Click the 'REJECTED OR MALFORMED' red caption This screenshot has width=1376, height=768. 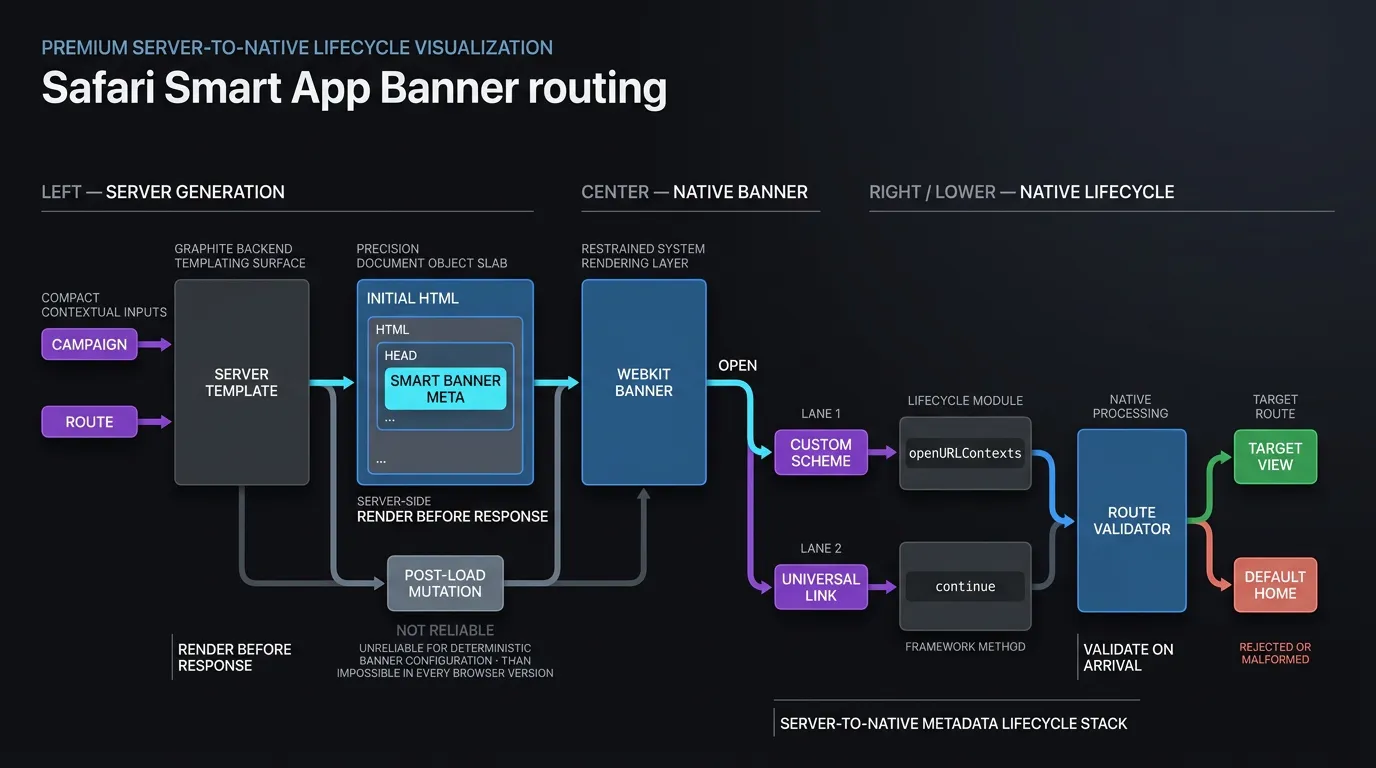coord(1275,653)
